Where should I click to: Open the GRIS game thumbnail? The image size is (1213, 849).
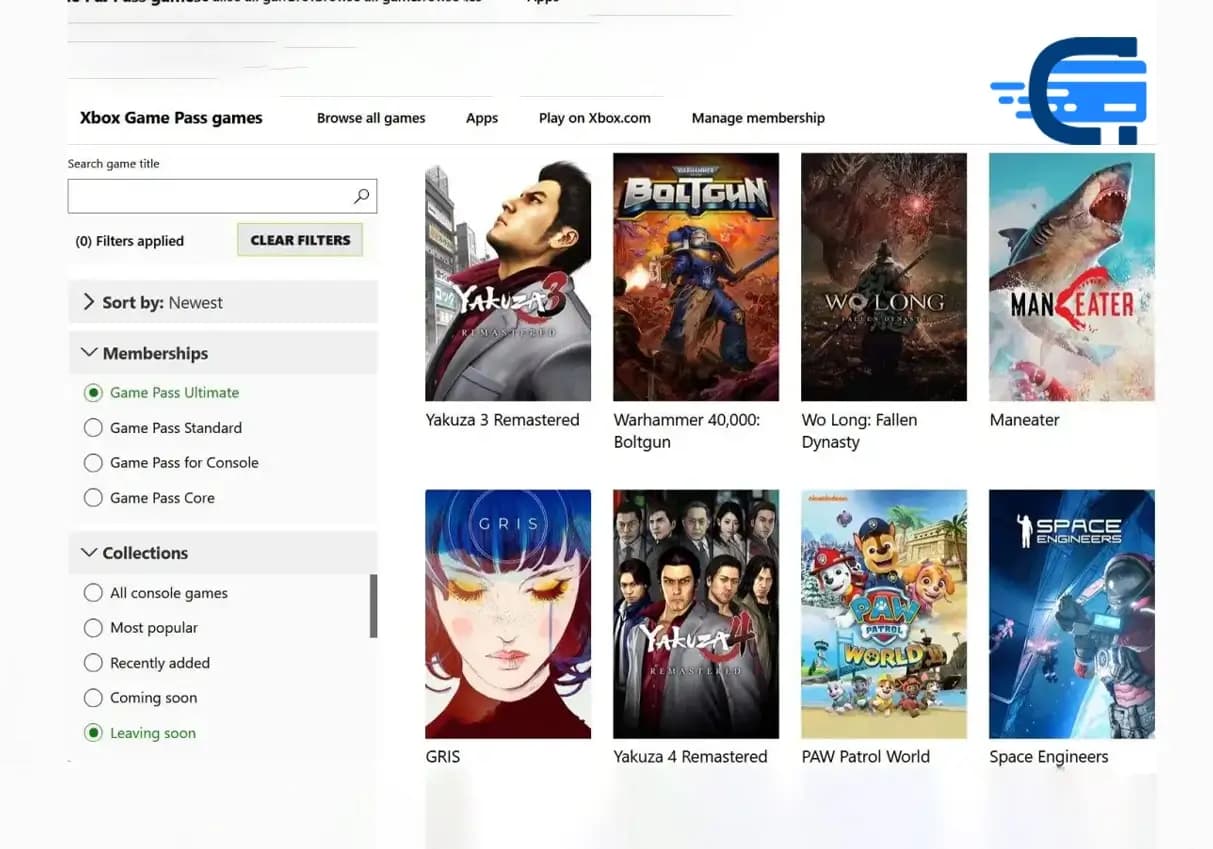(508, 613)
